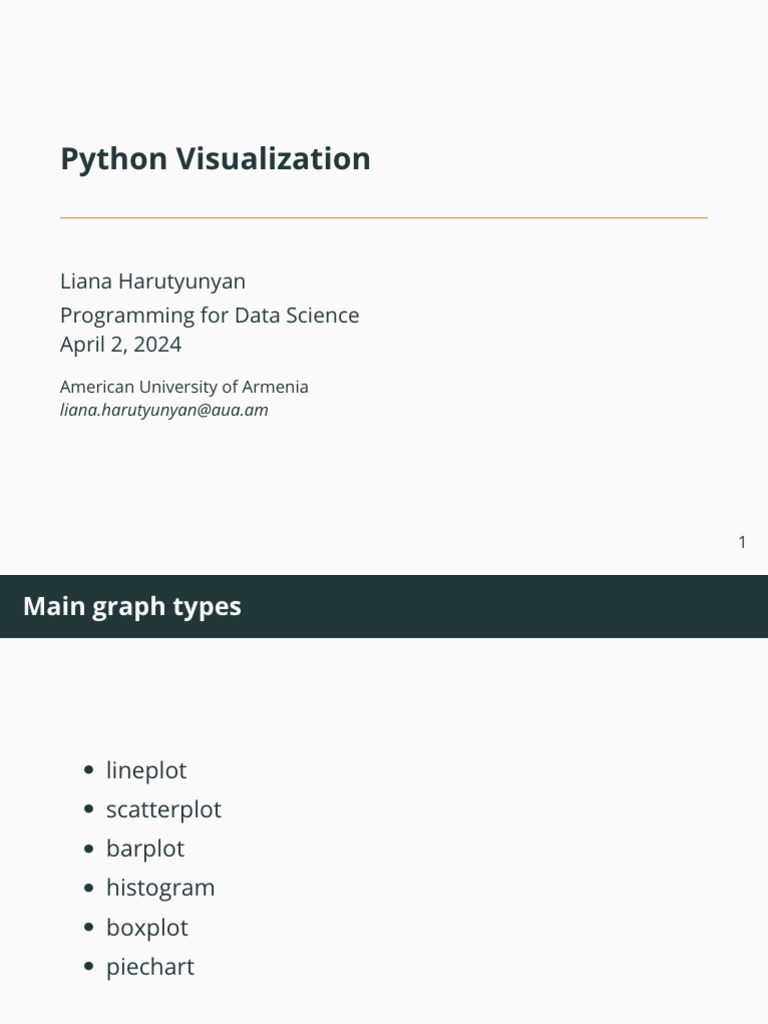The image size is (768, 1024).
Task: Pick the "boxplot" list item
Action: [147, 927]
